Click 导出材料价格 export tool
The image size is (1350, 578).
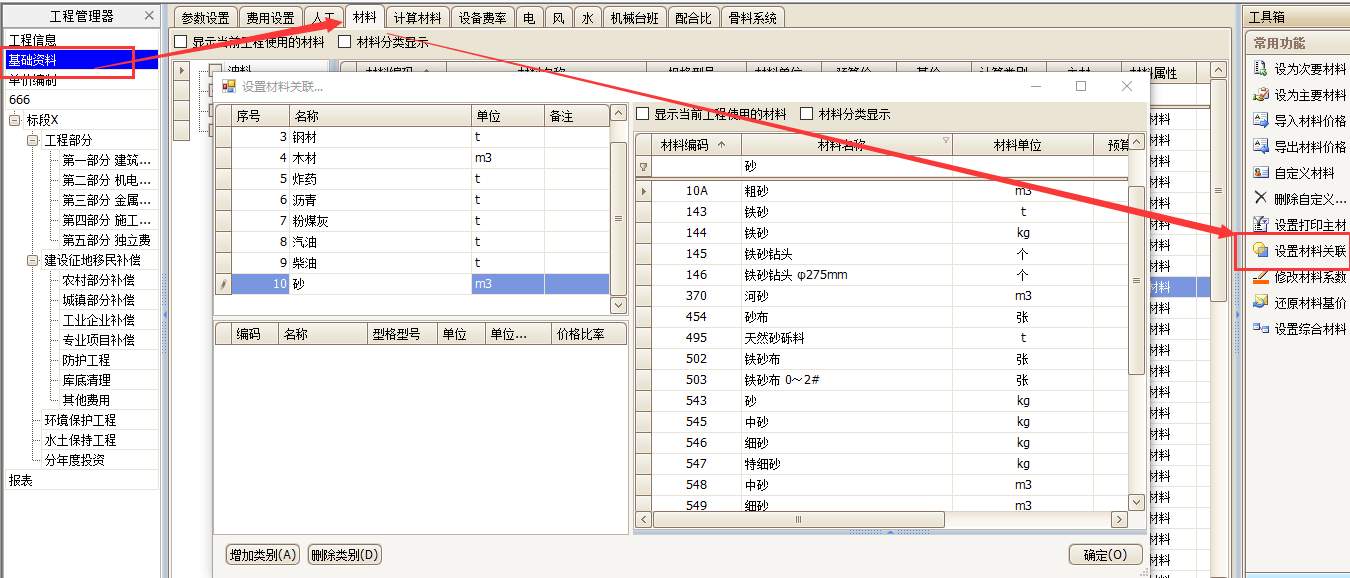(x=1261, y=146)
